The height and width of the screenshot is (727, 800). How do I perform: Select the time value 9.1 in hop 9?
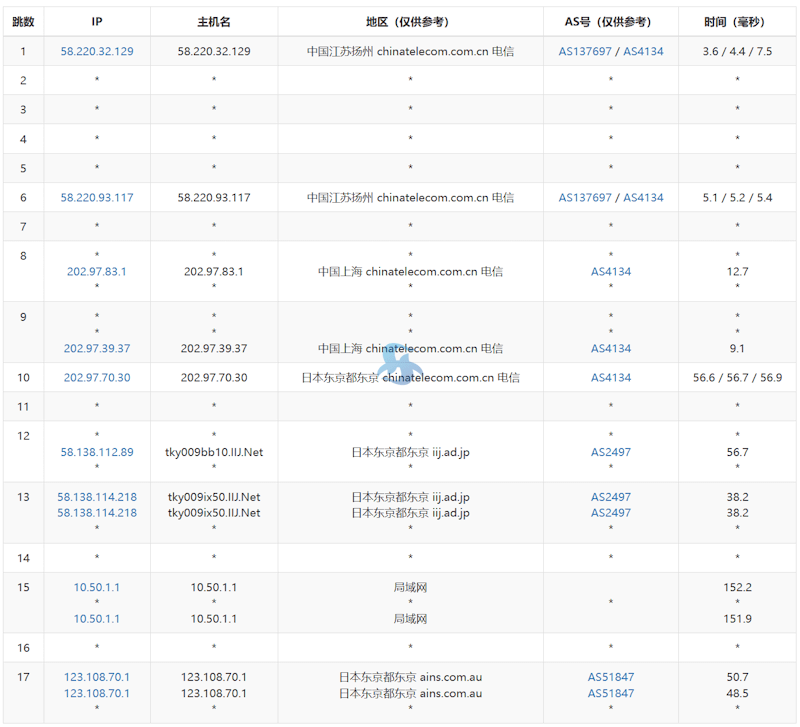[x=737, y=349]
